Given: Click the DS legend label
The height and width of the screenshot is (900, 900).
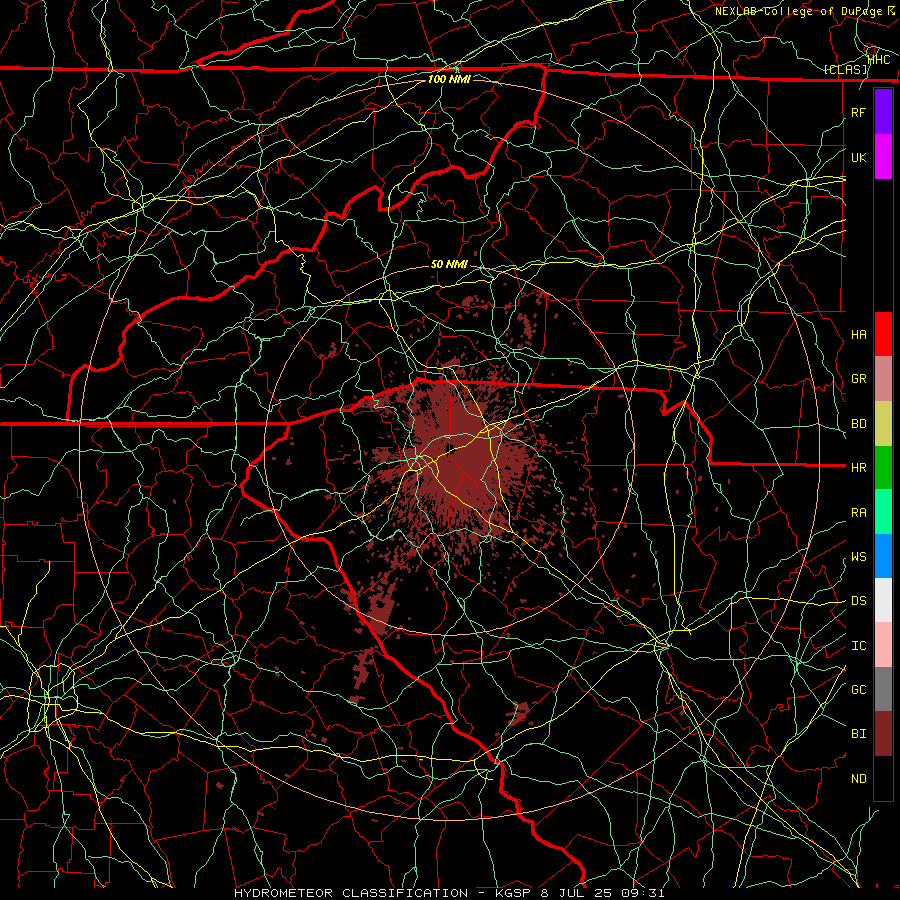Looking at the screenshot, I should click(x=858, y=601).
